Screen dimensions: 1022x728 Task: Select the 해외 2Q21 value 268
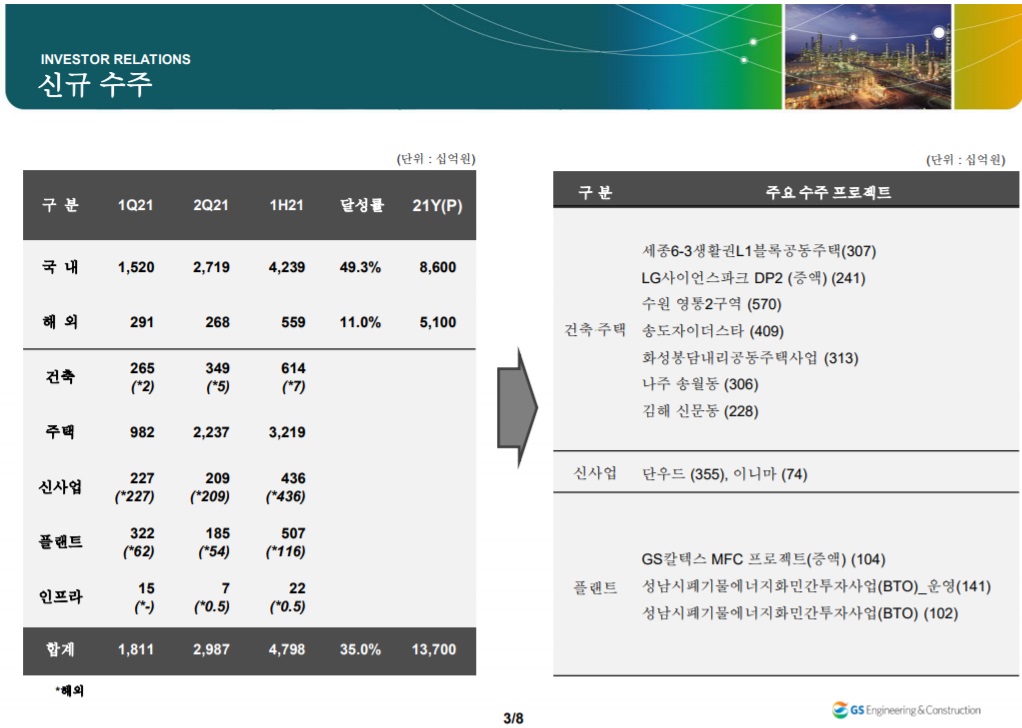(218, 322)
